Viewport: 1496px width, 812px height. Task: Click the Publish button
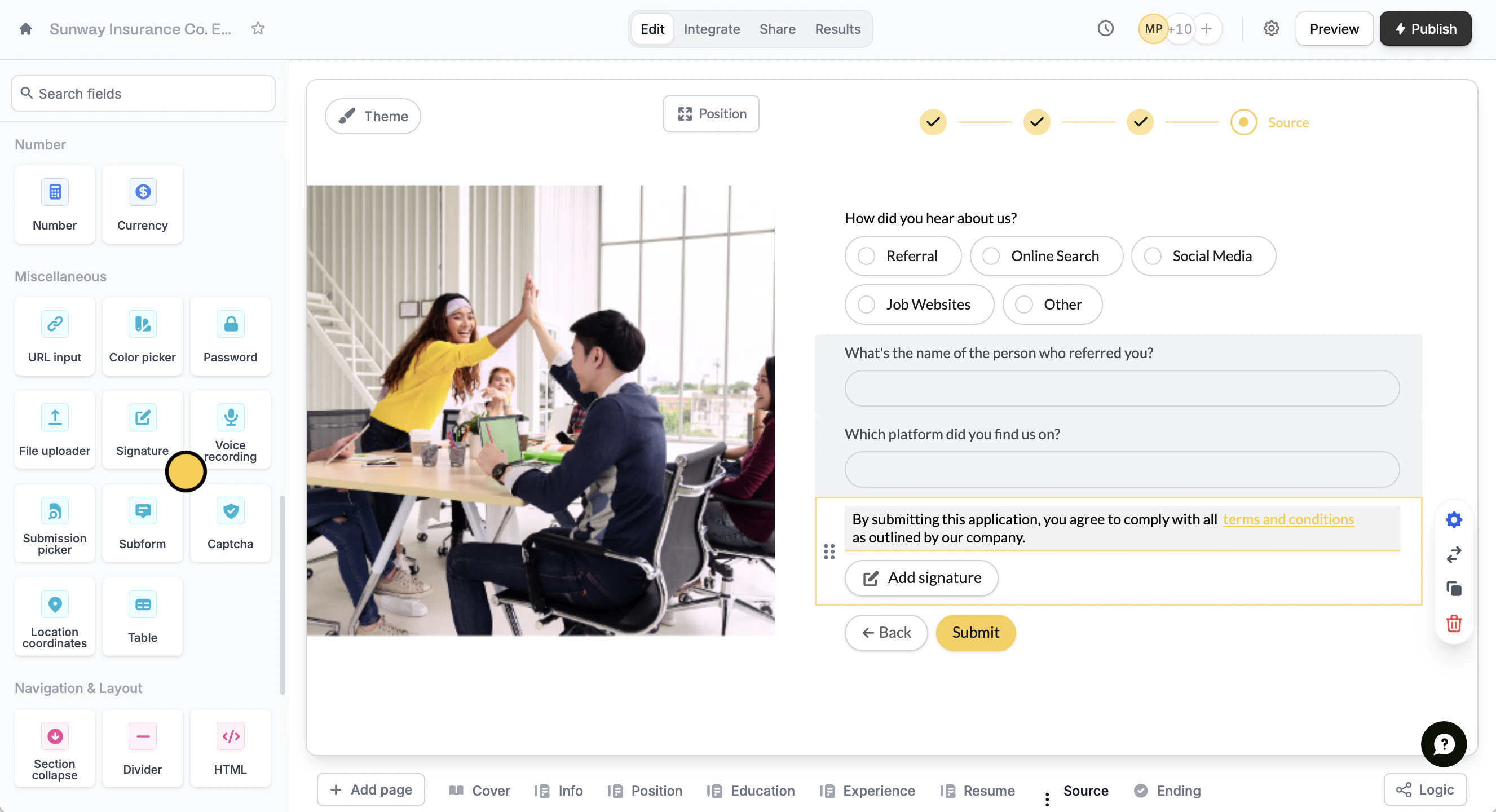tap(1424, 29)
